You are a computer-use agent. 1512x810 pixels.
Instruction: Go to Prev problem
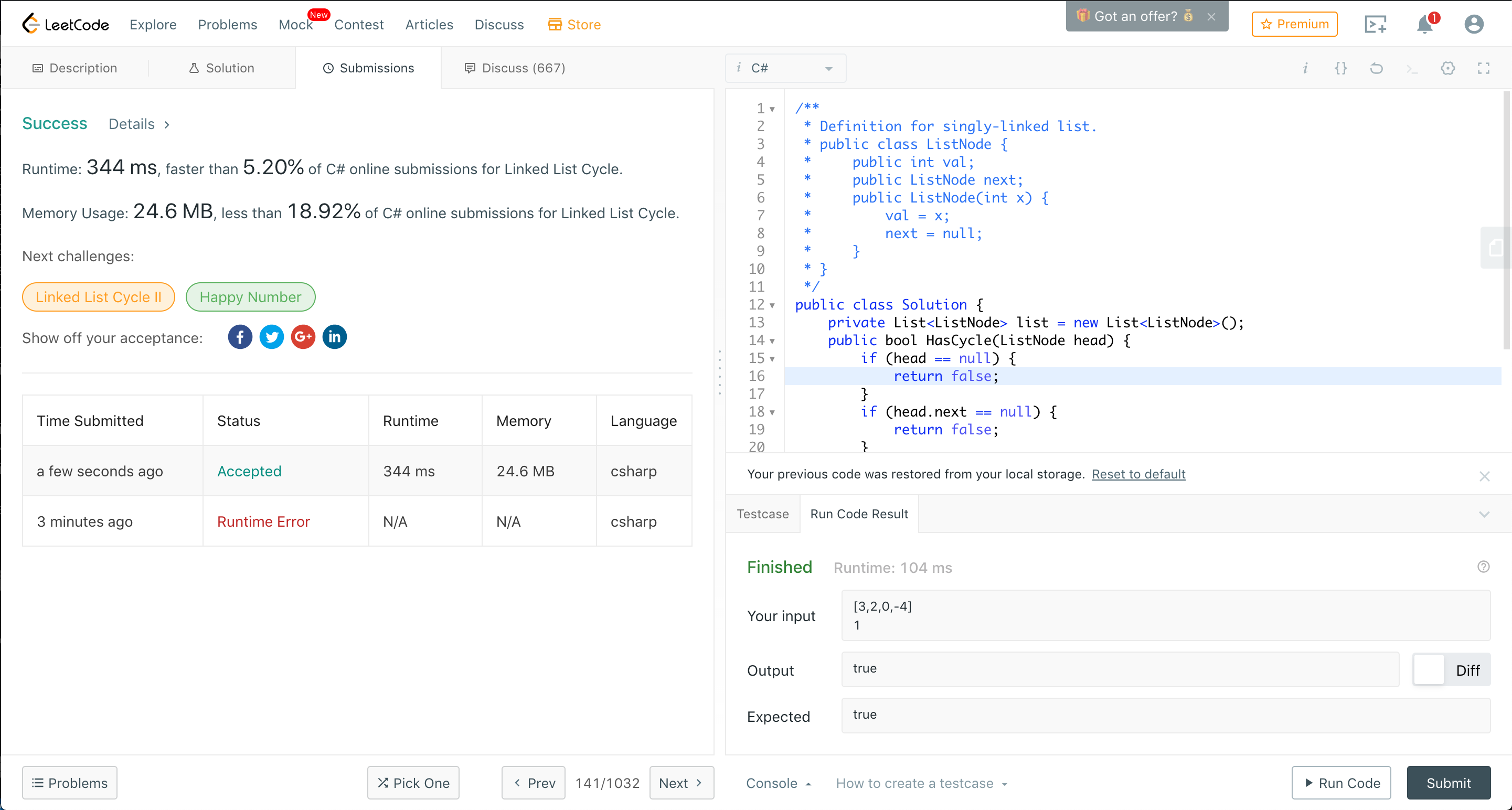click(x=533, y=782)
